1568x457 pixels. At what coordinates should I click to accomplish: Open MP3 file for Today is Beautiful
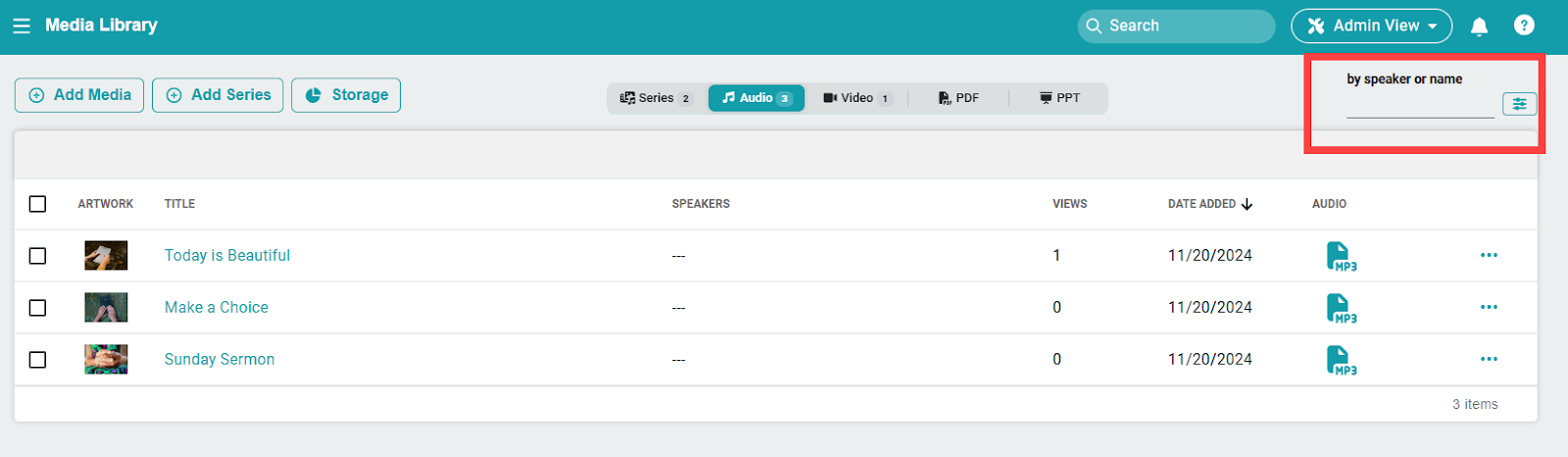coord(1340,256)
